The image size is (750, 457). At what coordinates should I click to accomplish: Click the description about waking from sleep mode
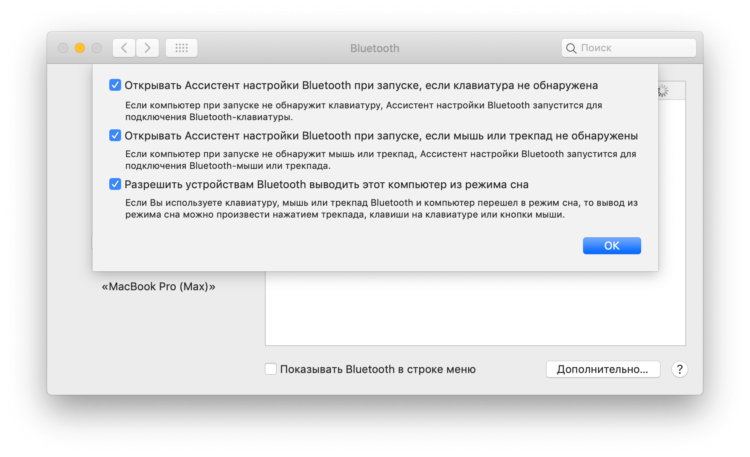pyautogui.click(x=381, y=209)
